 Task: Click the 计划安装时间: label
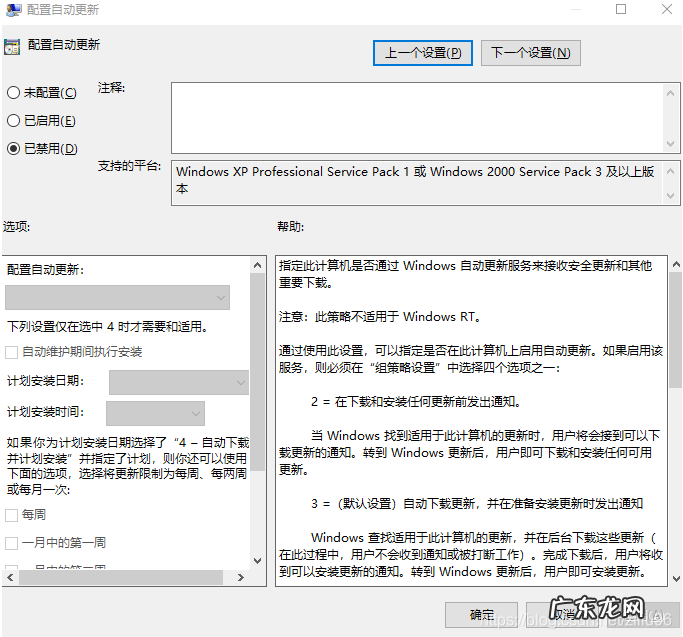point(45,412)
